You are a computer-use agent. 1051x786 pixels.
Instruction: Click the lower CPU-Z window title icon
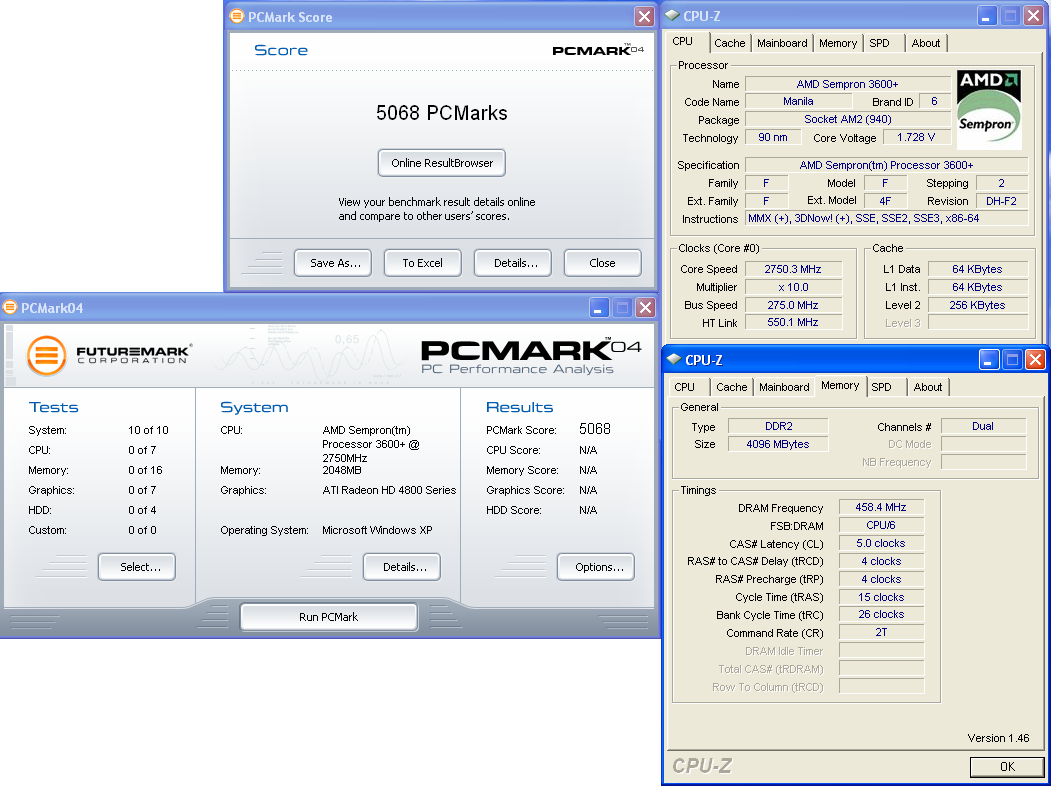click(x=674, y=359)
